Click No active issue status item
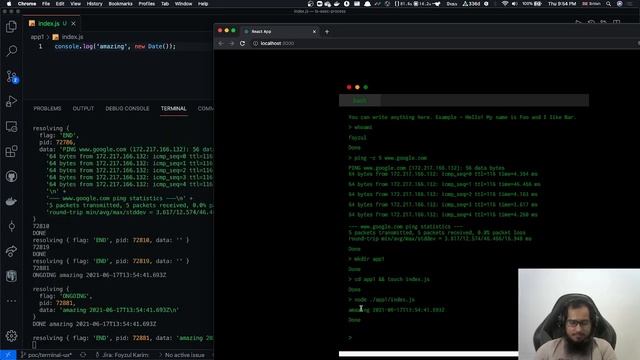Screen dimensions: 640x360 (x=182, y=355)
